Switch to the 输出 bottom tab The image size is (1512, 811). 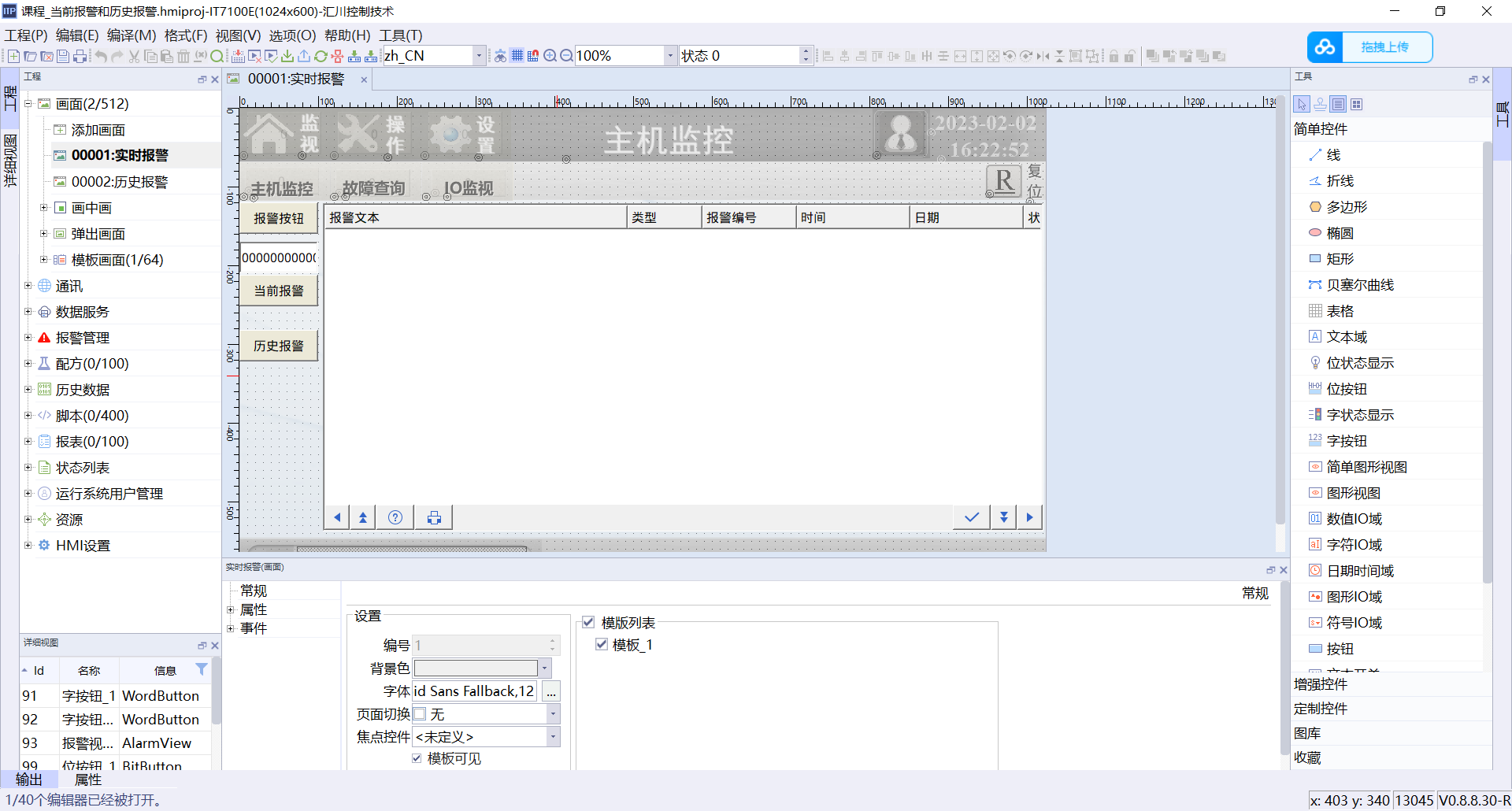click(29, 780)
